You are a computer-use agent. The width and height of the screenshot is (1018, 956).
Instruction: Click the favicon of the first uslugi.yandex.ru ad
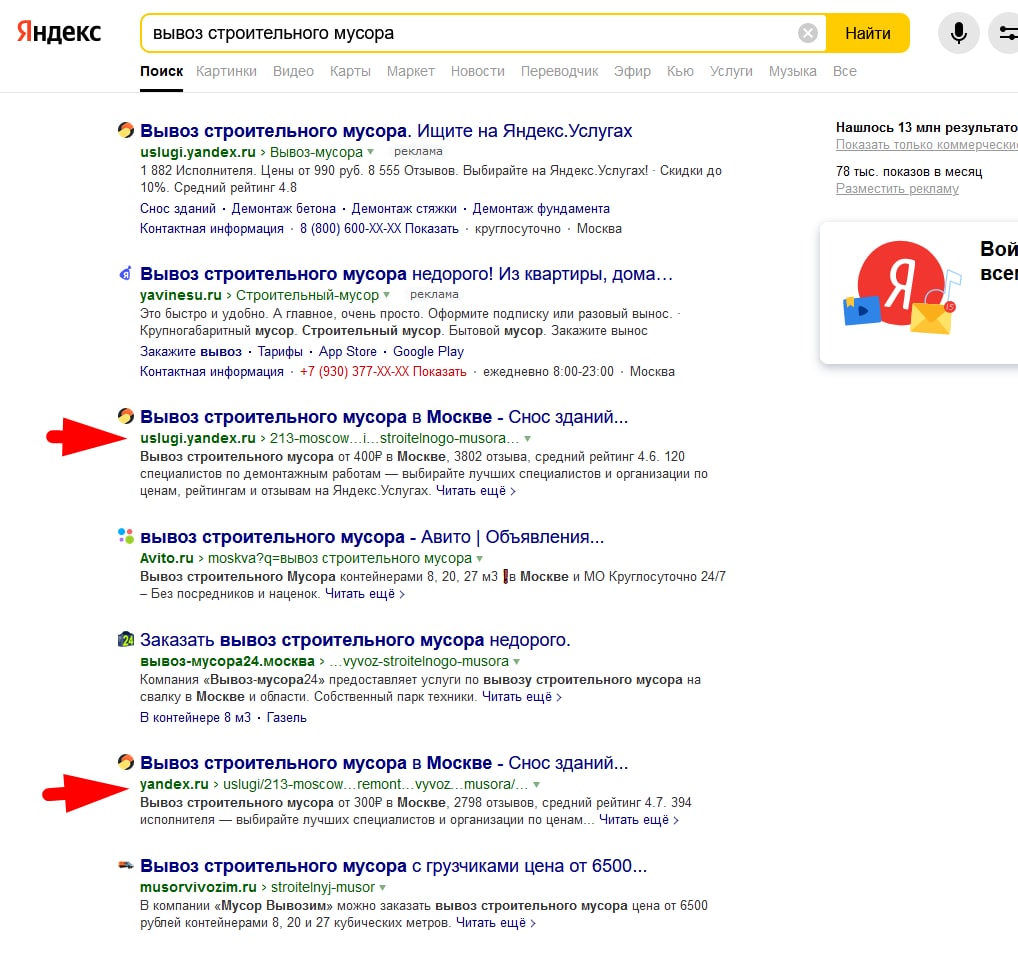tap(126, 130)
